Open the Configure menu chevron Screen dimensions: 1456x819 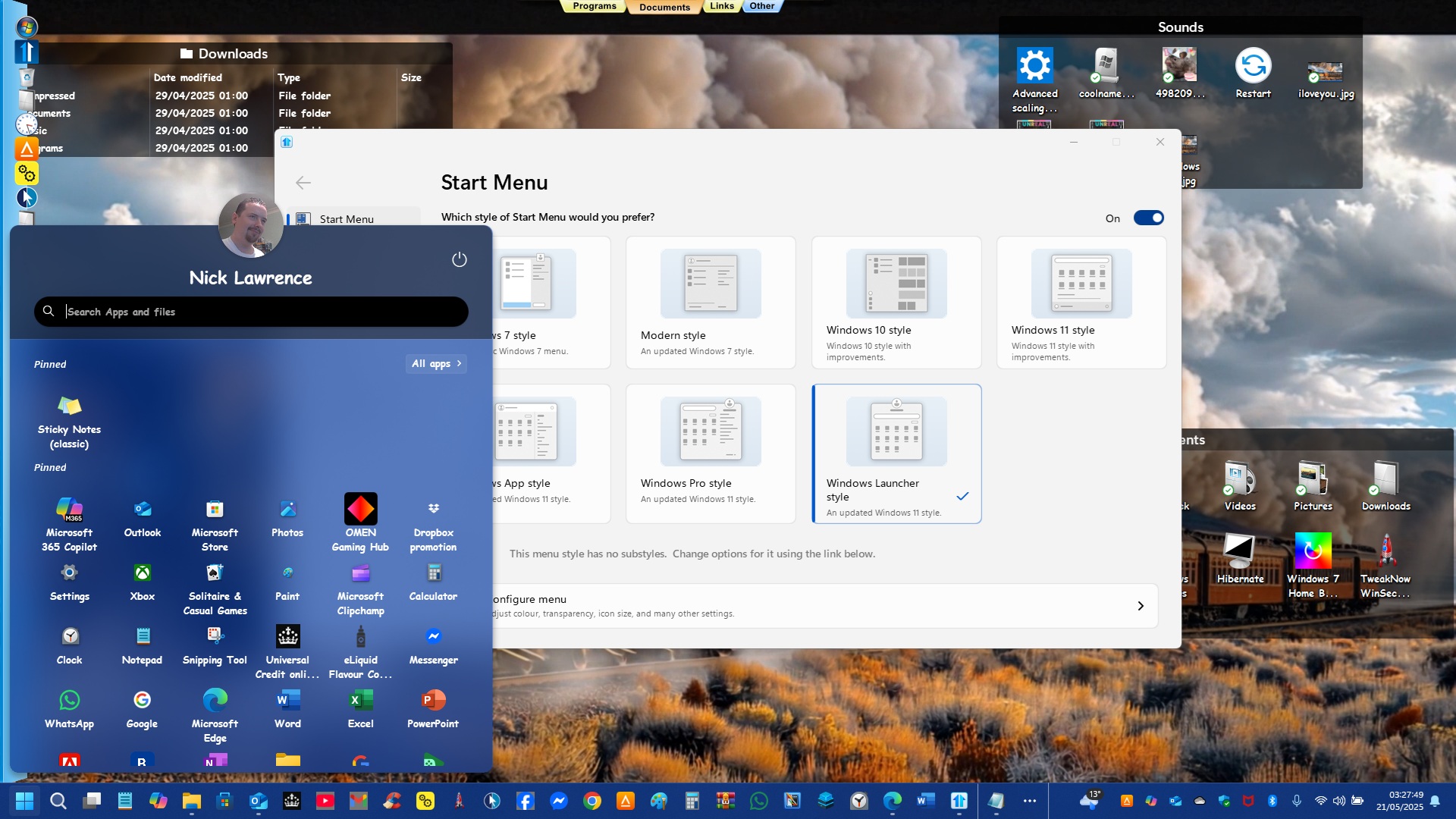click(x=1141, y=605)
